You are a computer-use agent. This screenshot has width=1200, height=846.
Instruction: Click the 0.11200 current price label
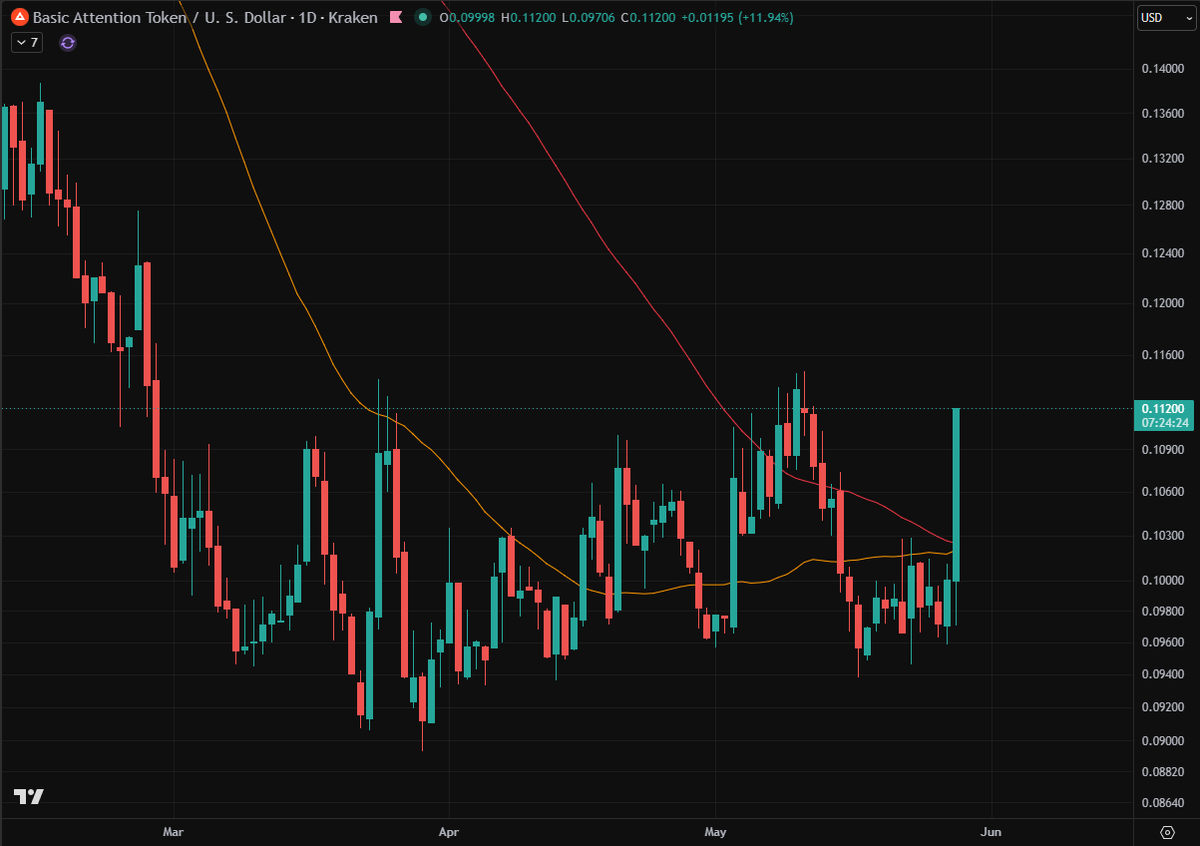(x=1164, y=409)
